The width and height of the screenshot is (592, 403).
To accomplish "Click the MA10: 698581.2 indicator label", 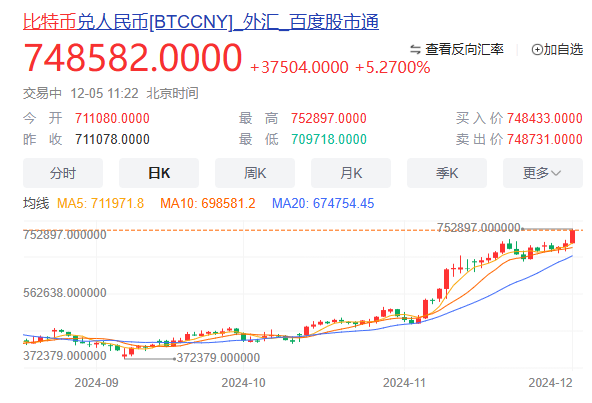I will coord(208,204).
